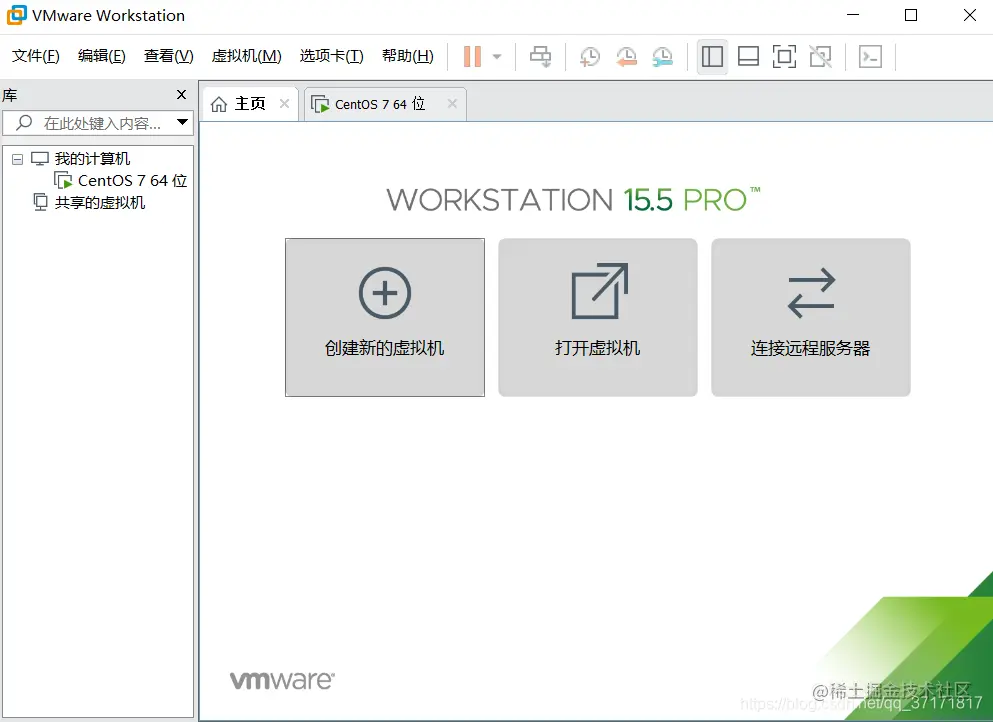
Task: Click the Unity mode toolbar icon
Action: click(821, 56)
